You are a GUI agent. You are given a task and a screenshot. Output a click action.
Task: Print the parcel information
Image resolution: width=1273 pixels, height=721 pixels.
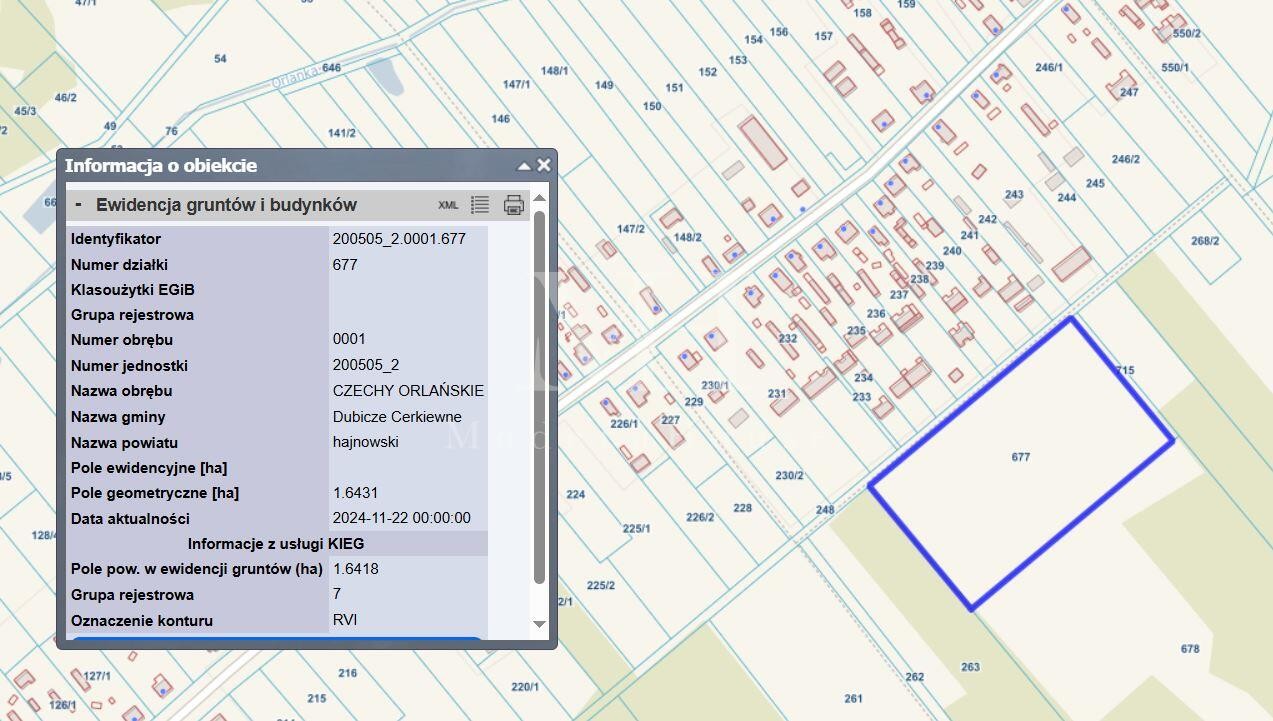[x=513, y=205]
